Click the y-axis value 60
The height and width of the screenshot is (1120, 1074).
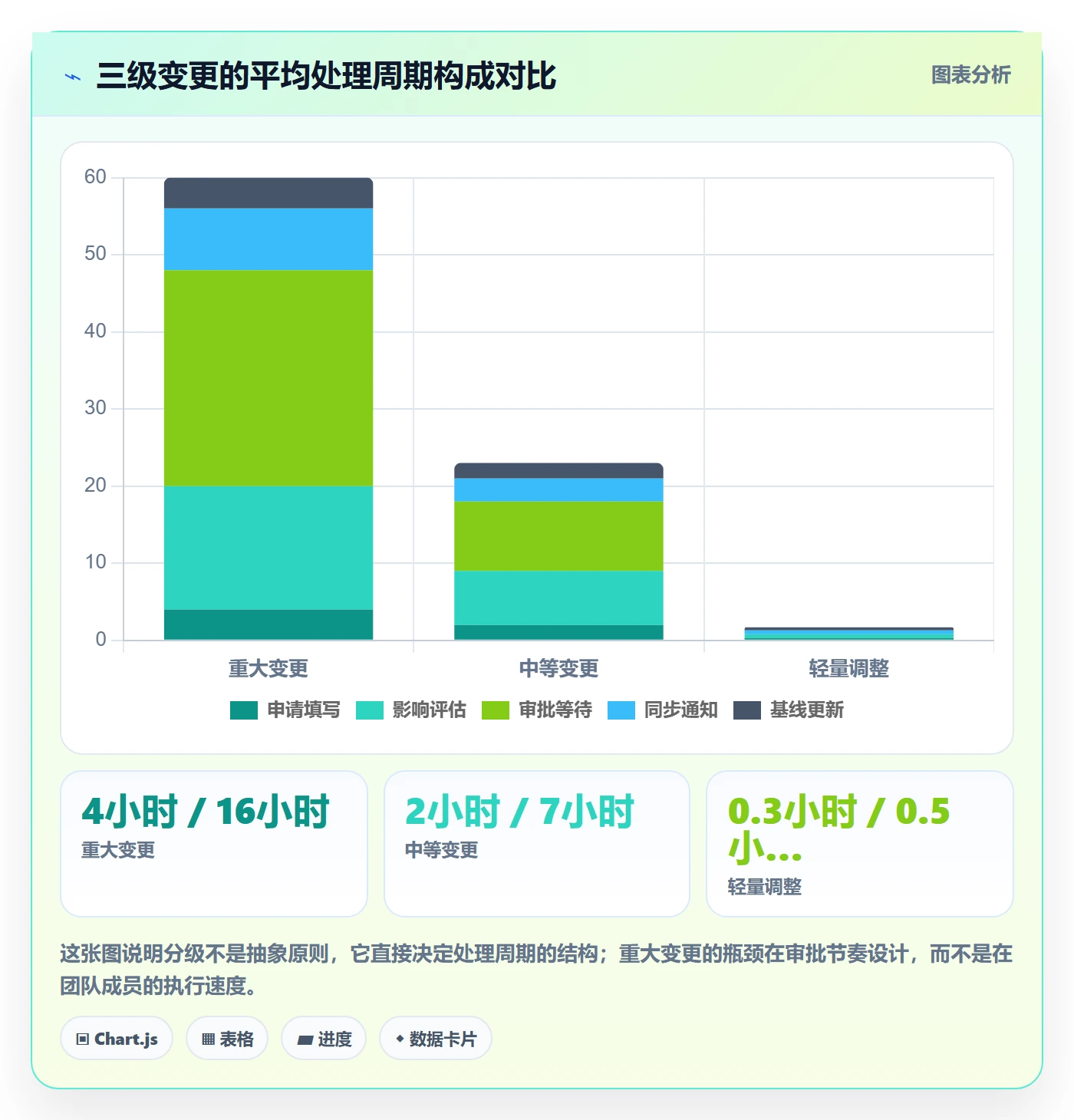tap(95, 177)
